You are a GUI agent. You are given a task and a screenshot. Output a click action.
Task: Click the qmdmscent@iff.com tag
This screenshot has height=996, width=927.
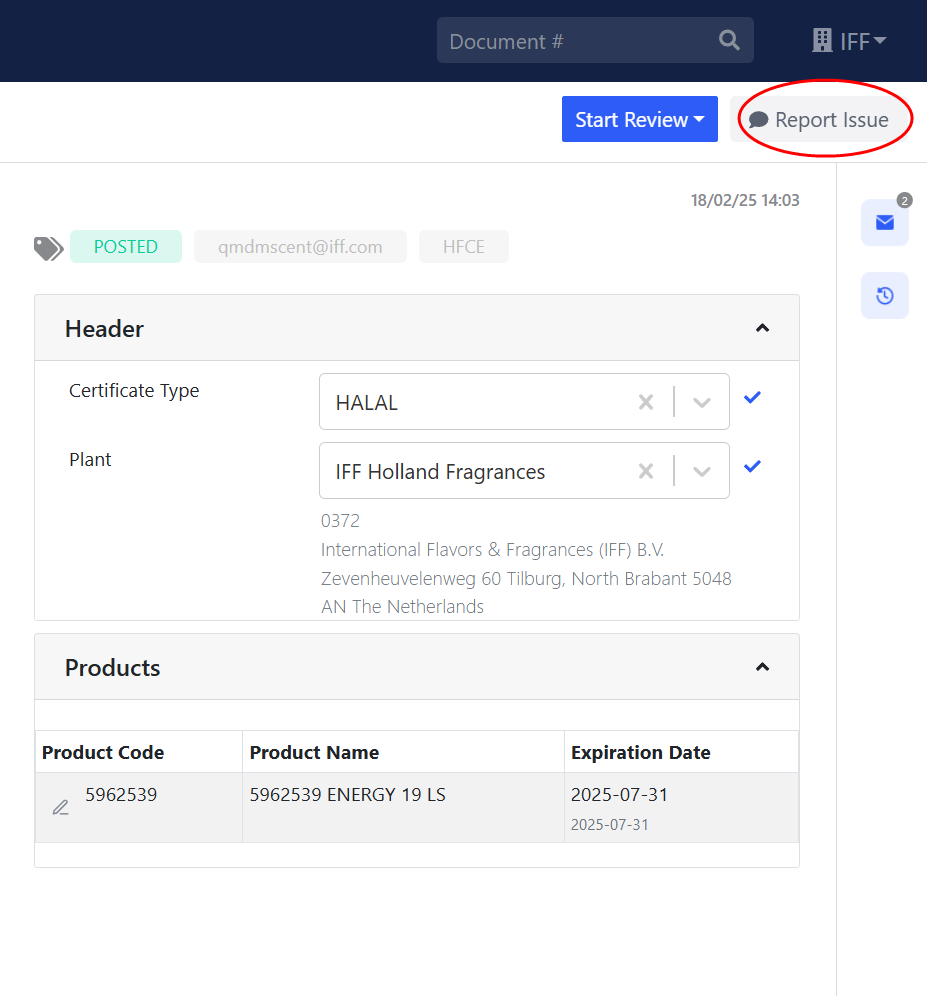click(x=300, y=247)
